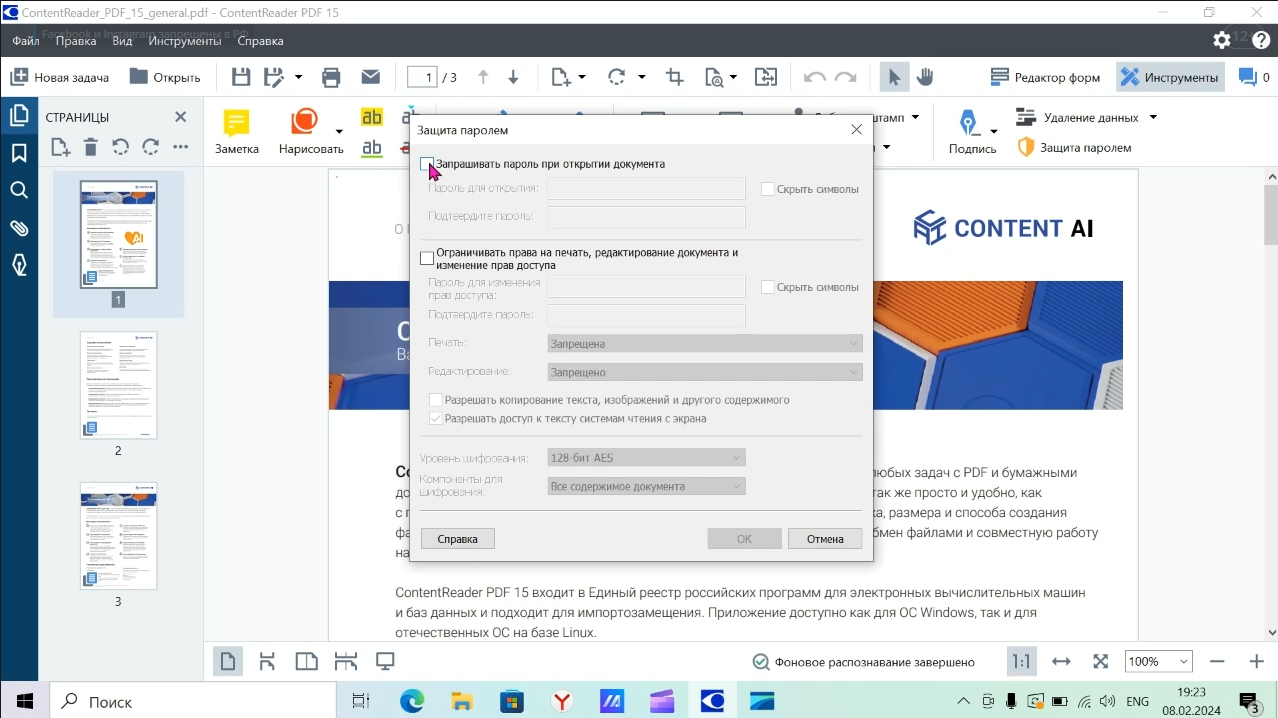
Task: Select page 2 thumbnail
Action: (118, 386)
